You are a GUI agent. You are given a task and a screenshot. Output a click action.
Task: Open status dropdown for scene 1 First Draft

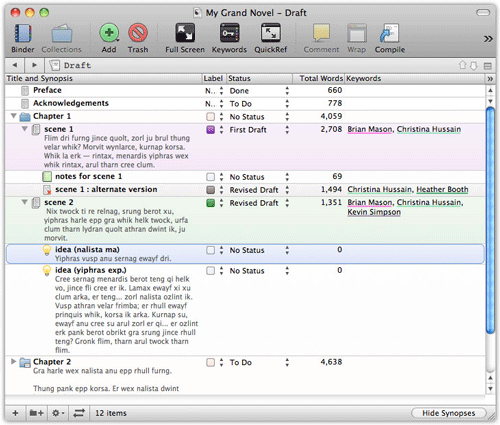click(287, 130)
